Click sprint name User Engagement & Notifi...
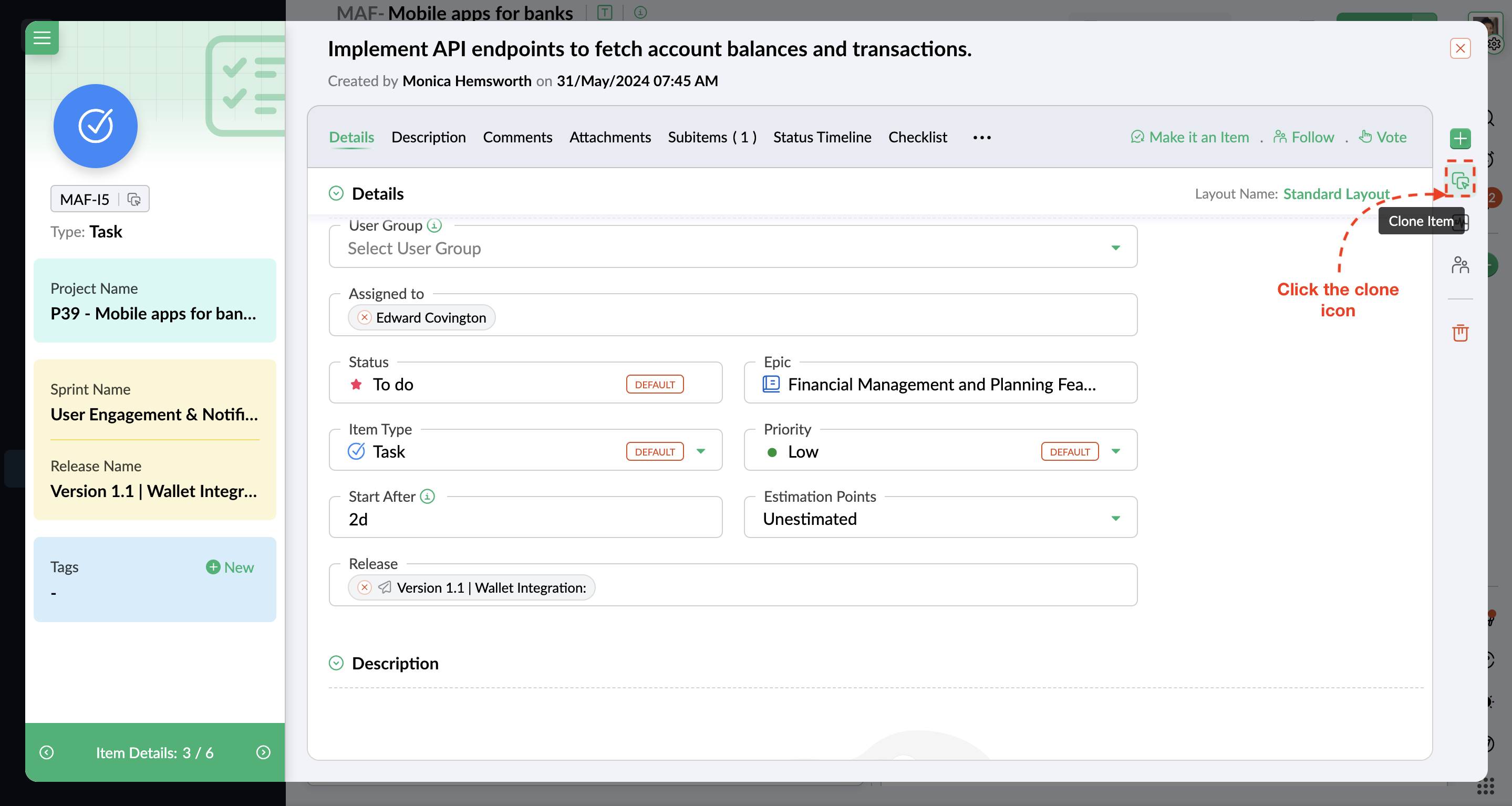Screen dimensions: 1512x806 154,415
